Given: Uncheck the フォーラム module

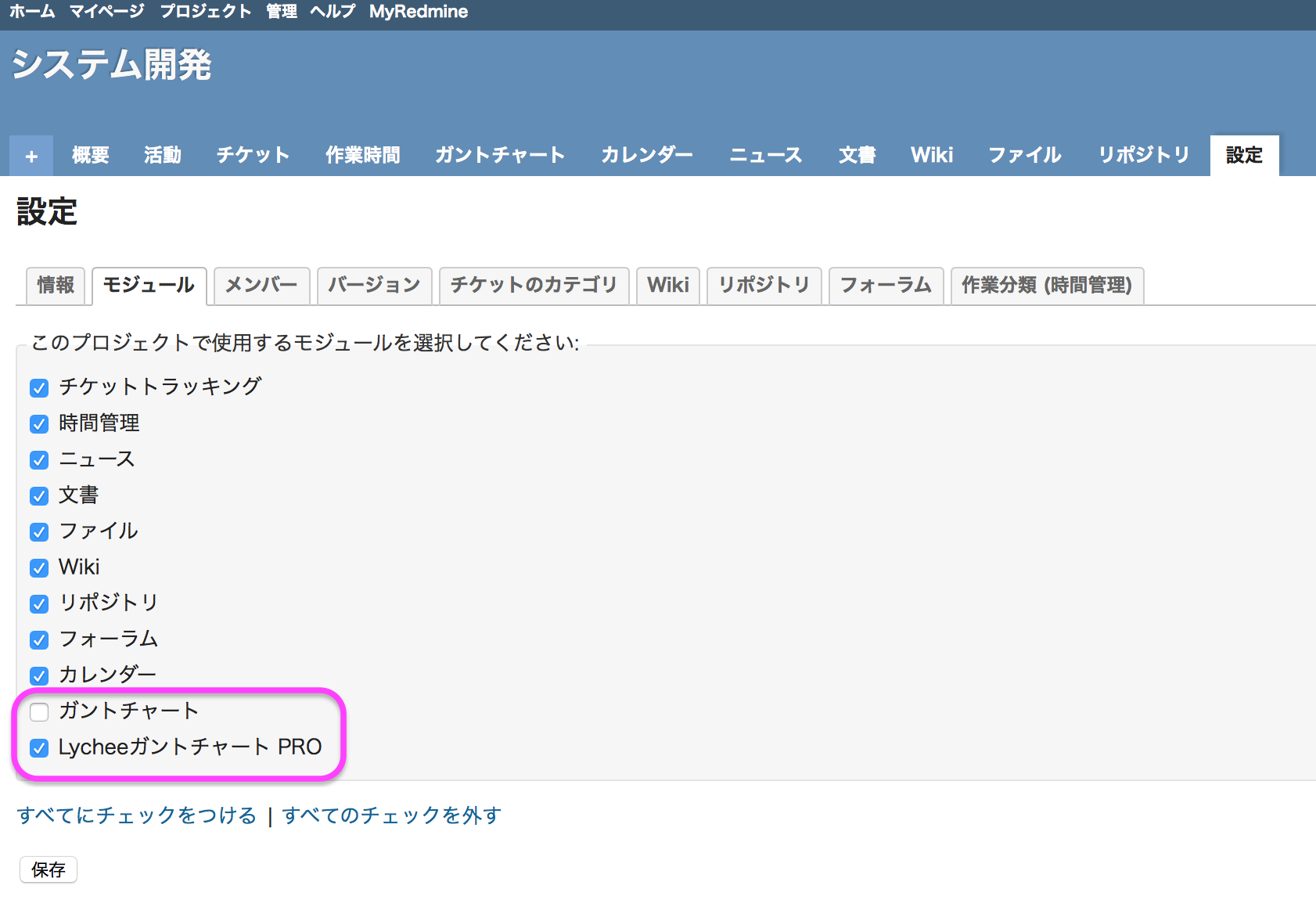Looking at the screenshot, I should click(38, 639).
